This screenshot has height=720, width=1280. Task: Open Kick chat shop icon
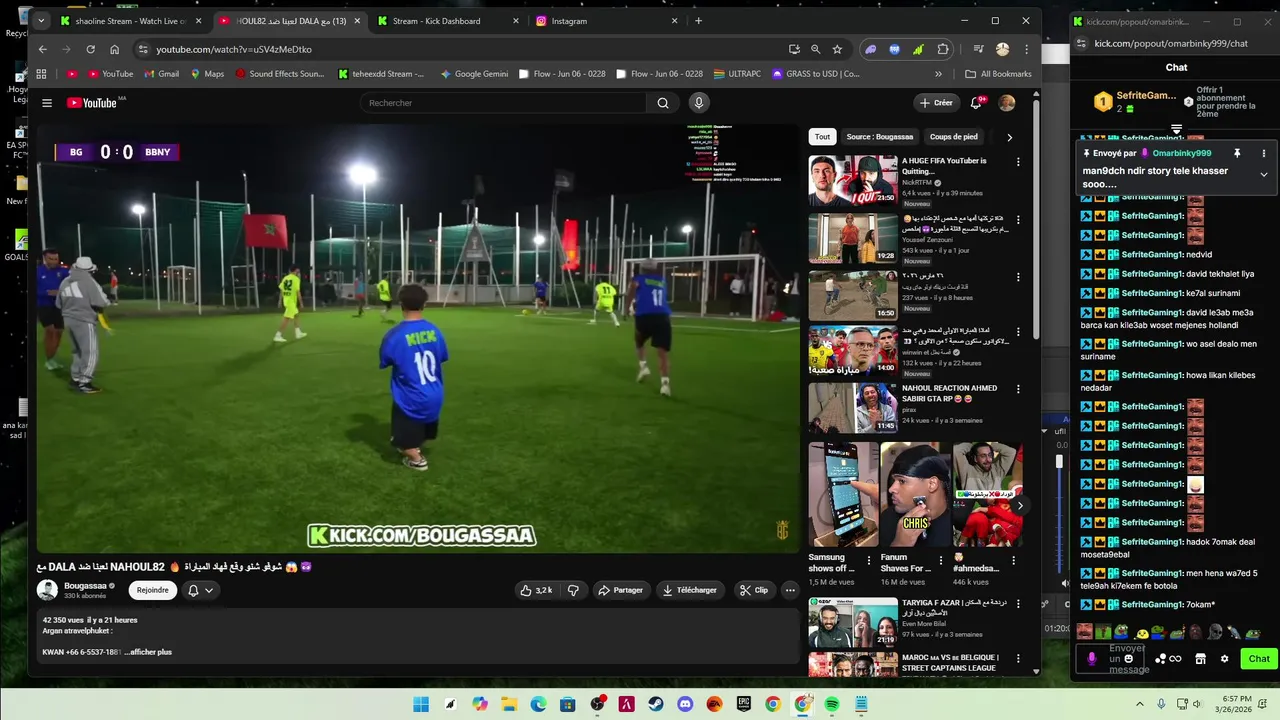(x=1200, y=658)
